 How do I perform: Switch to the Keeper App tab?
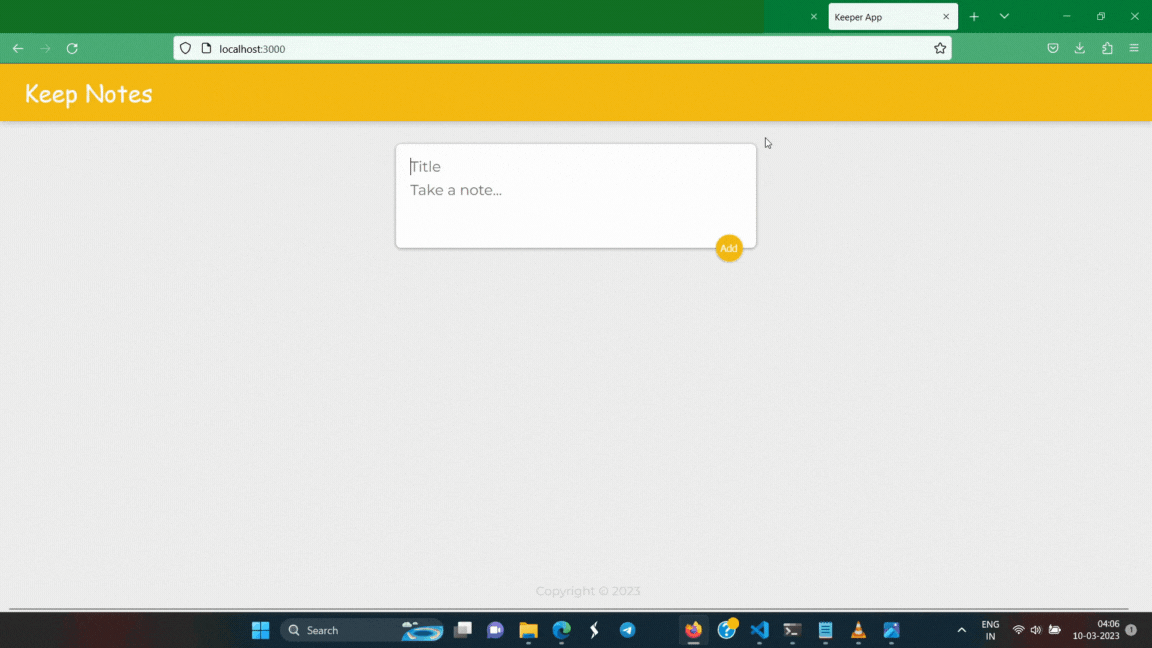893,16
